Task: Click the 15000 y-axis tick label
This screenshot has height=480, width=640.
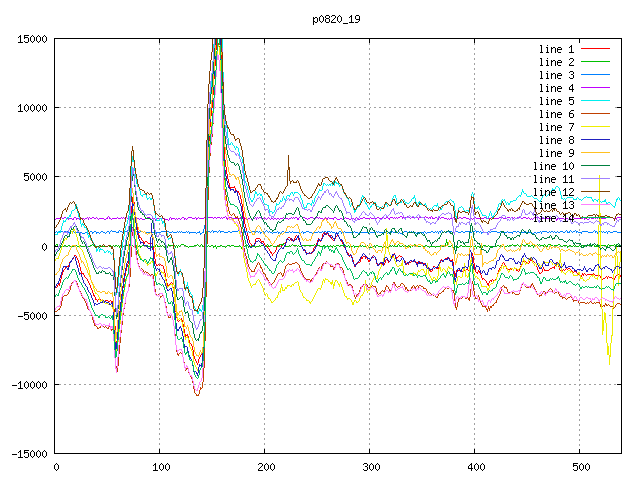Action: [x=32, y=39]
